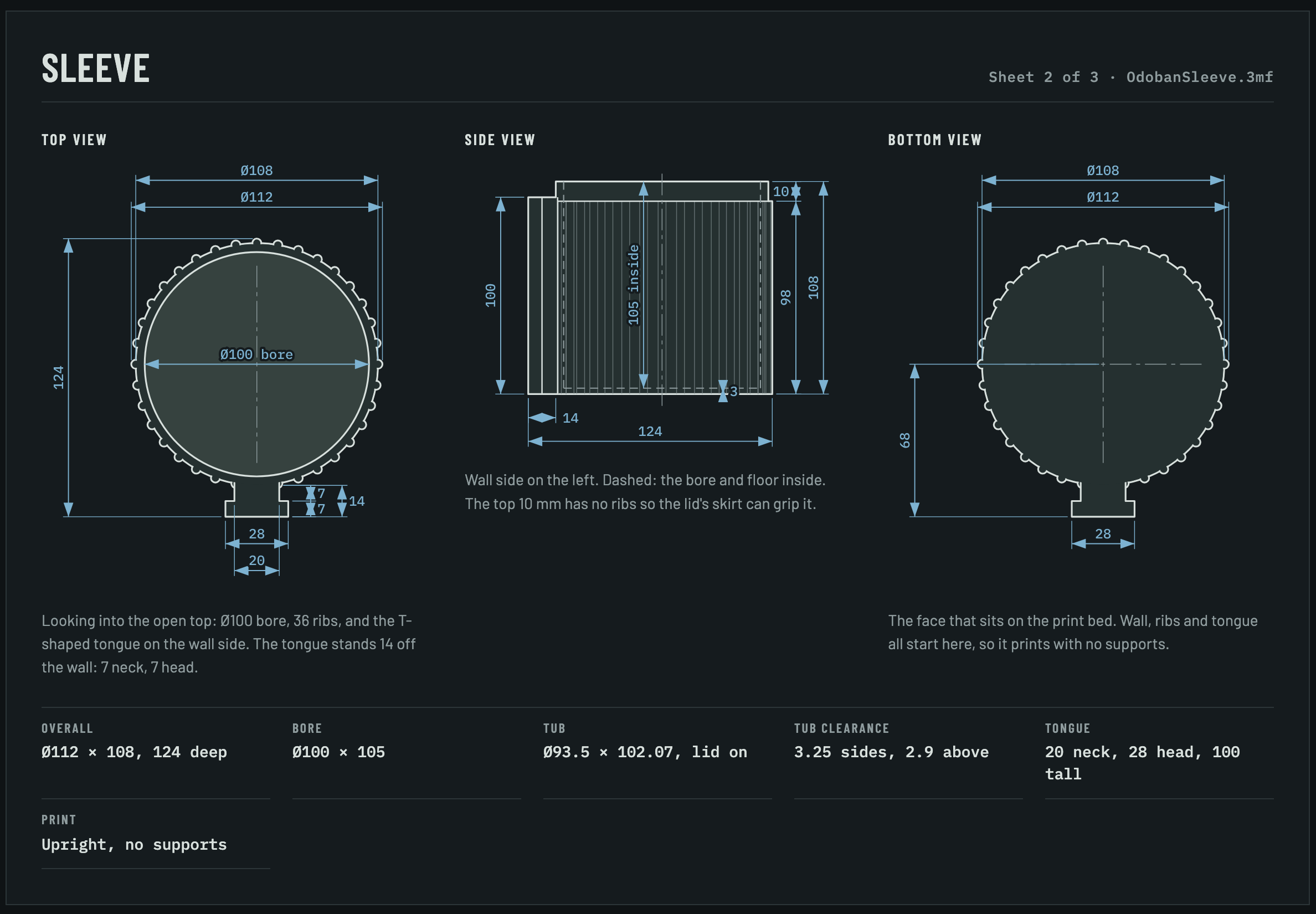Screen dimensions: 1316x914
Task: Click the SIDE VIEW heading
Action: click(x=500, y=140)
